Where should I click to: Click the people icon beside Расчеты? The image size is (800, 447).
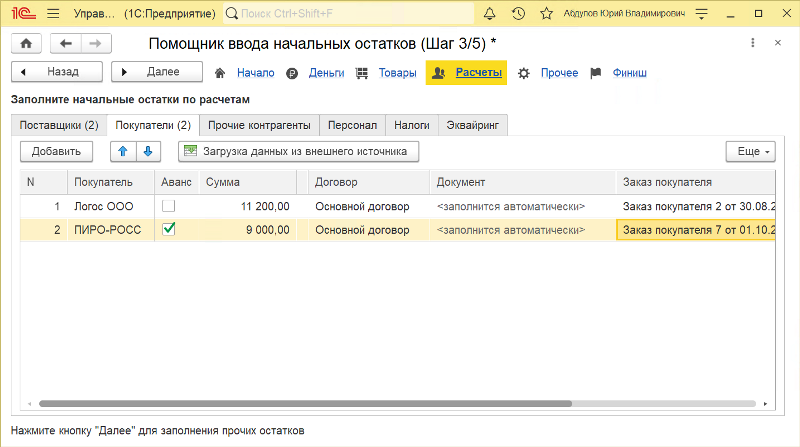(x=439, y=73)
